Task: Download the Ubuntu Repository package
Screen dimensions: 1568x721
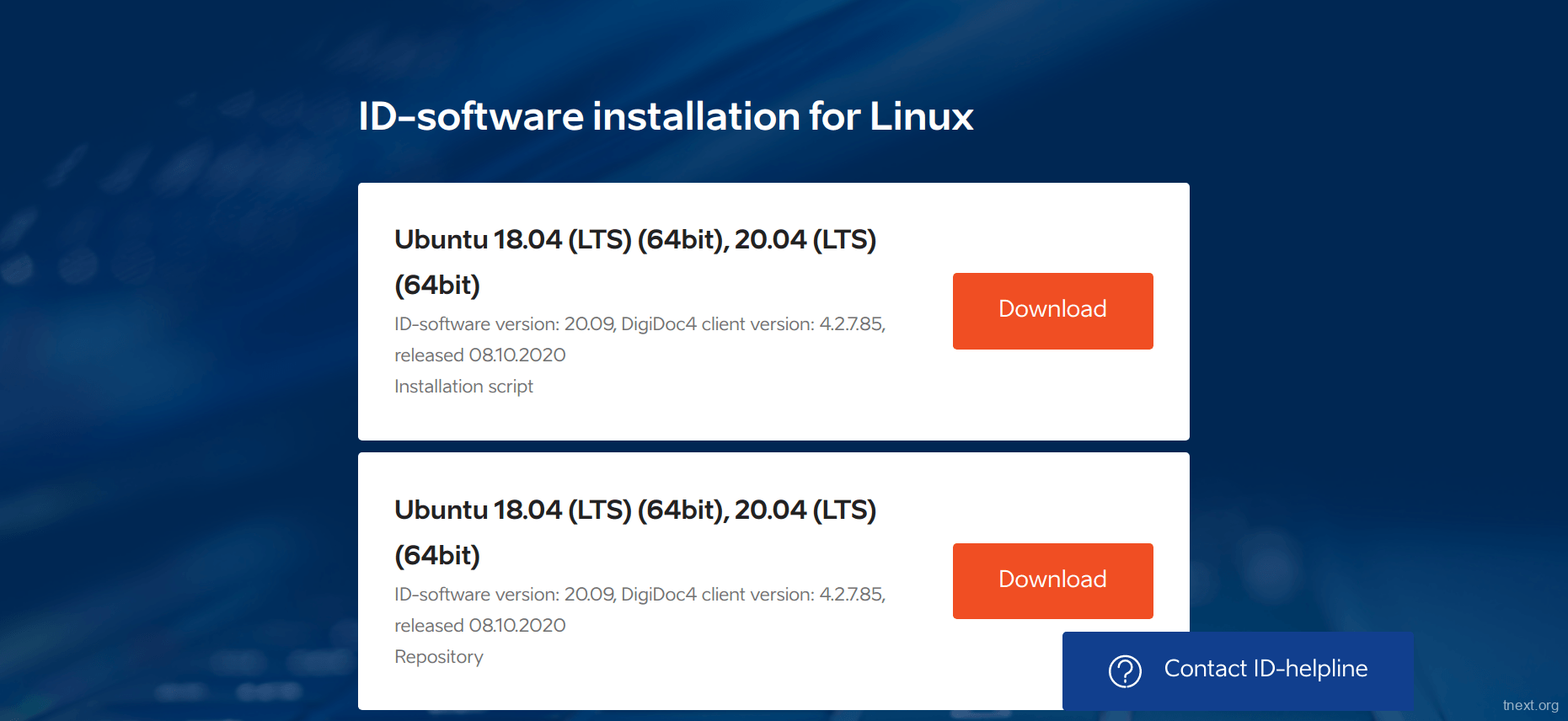Action: tap(1052, 581)
